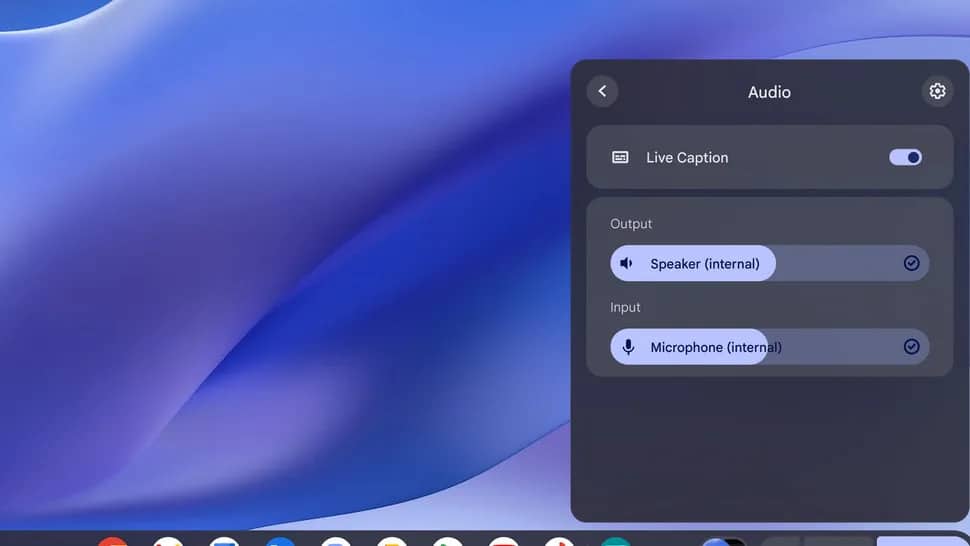
Task: Click the "Input" section label
Action: click(x=625, y=307)
